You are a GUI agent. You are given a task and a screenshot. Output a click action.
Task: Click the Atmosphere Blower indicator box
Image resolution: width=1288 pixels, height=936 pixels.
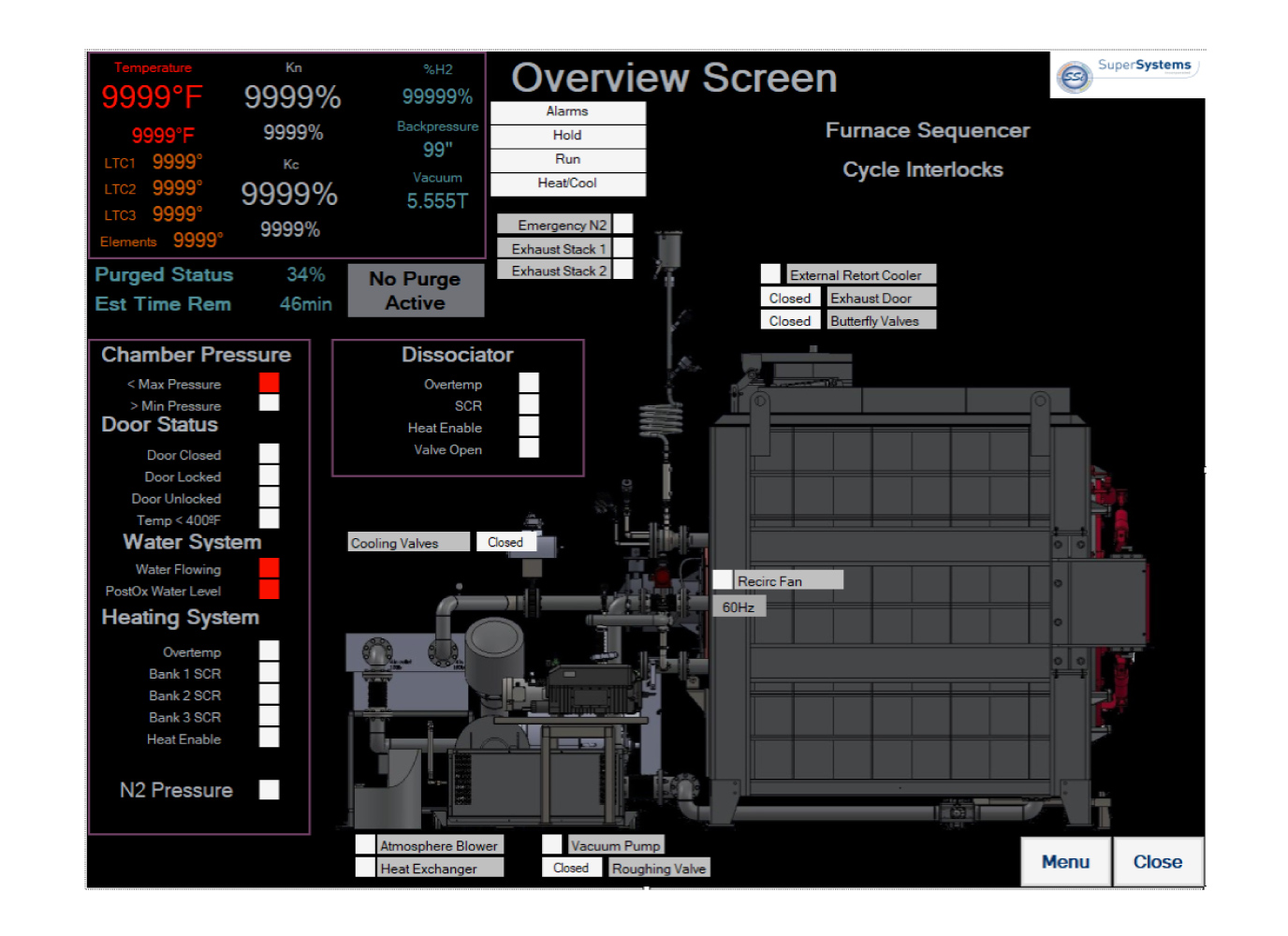click(365, 844)
